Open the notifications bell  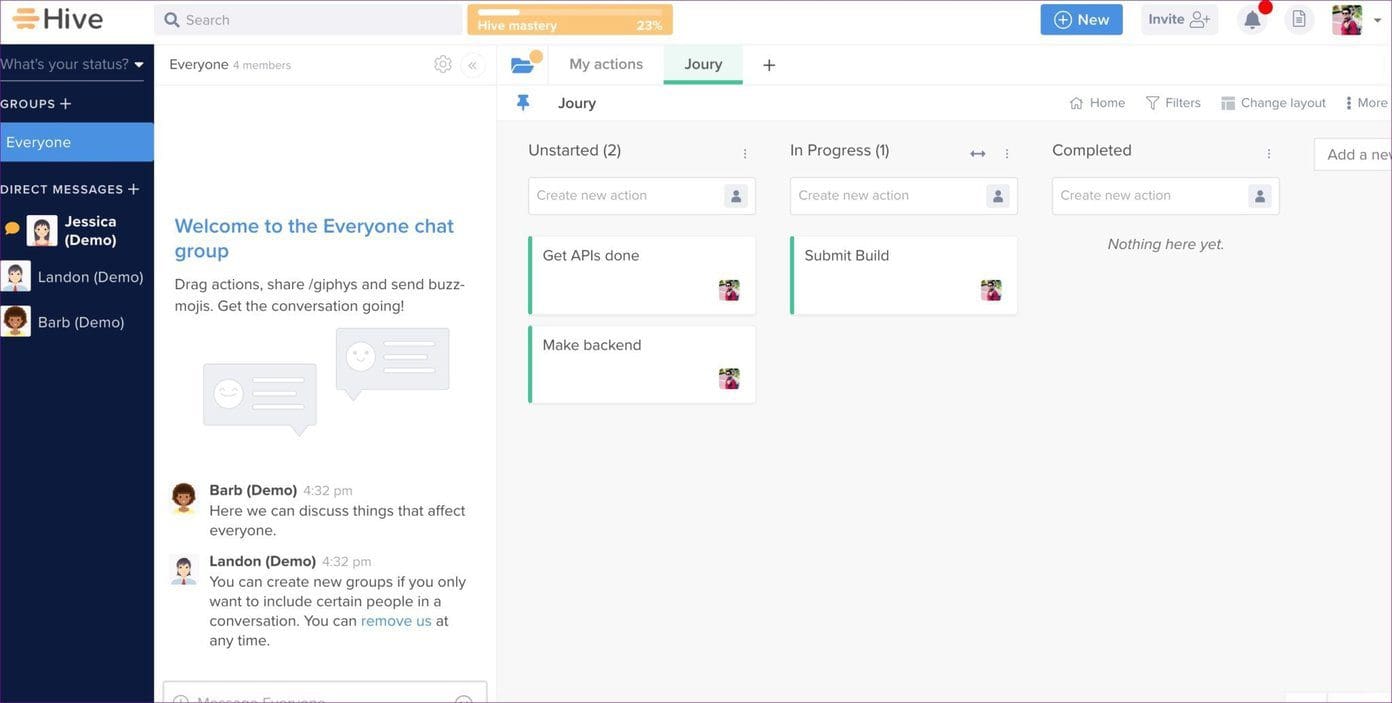tap(1252, 20)
